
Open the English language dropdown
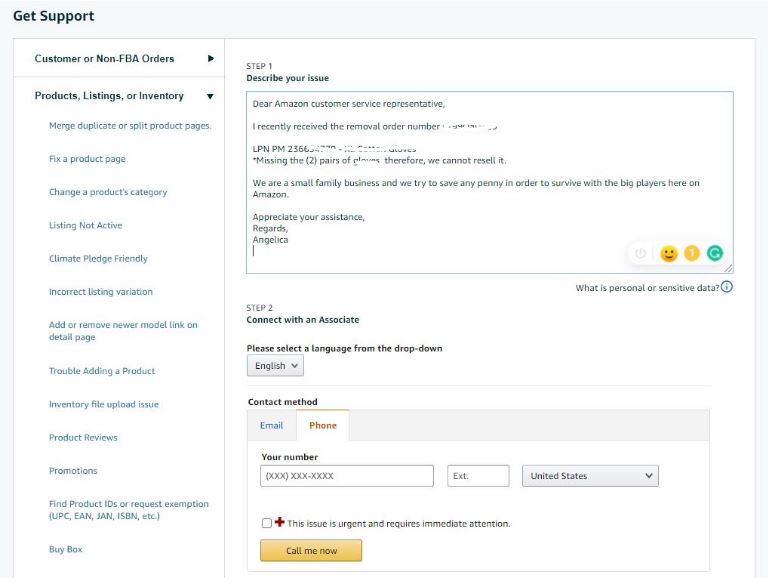275,366
